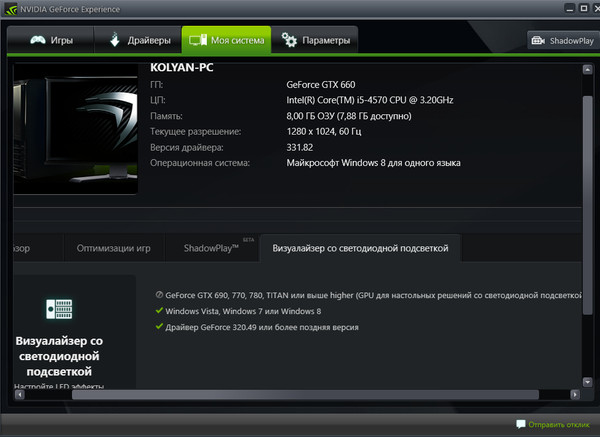Screen dimensions: 600x437
Task: Click the Версия драйвера label
Action: (187, 147)
